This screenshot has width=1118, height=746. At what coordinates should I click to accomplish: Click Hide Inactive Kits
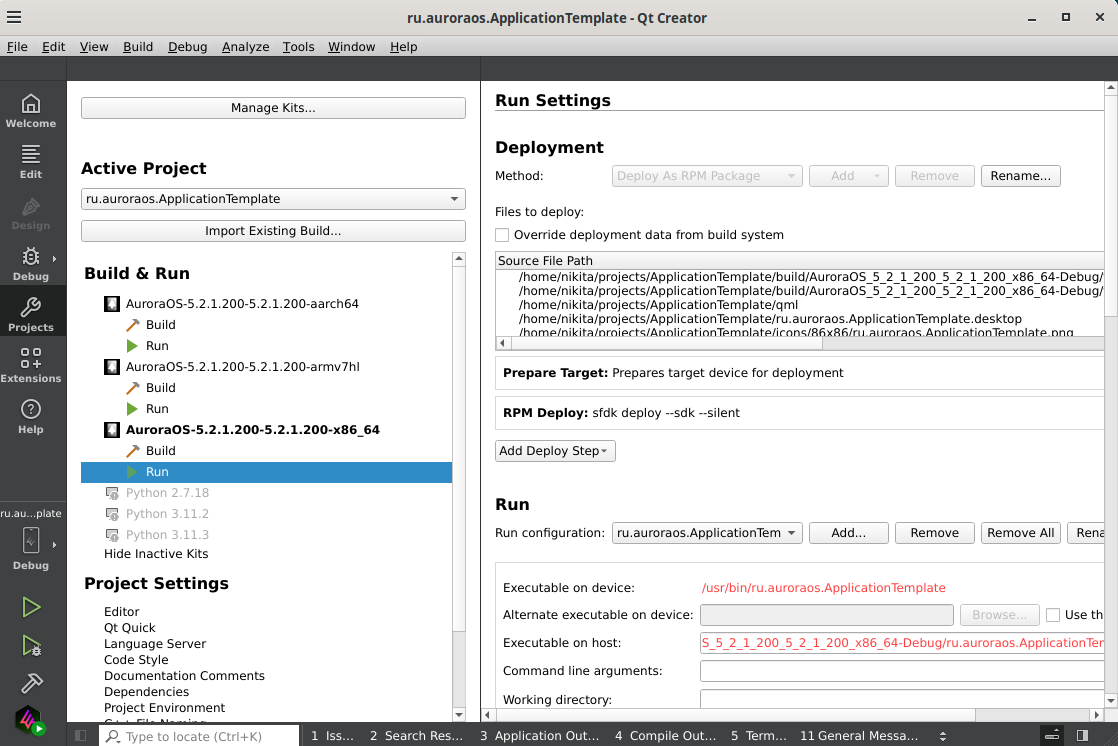point(156,554)
